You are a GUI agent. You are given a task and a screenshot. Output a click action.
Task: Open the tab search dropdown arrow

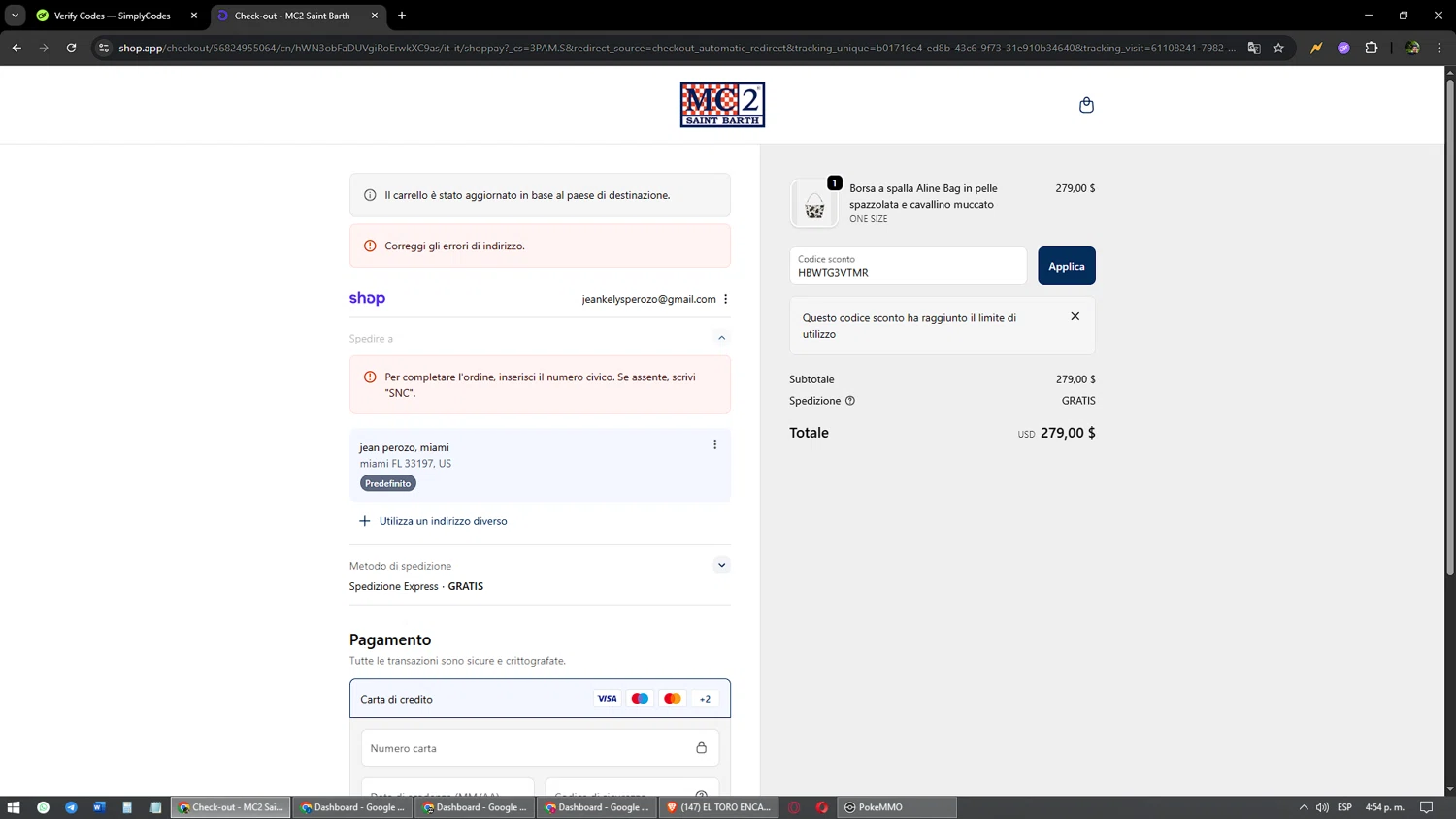pos(15,16)
